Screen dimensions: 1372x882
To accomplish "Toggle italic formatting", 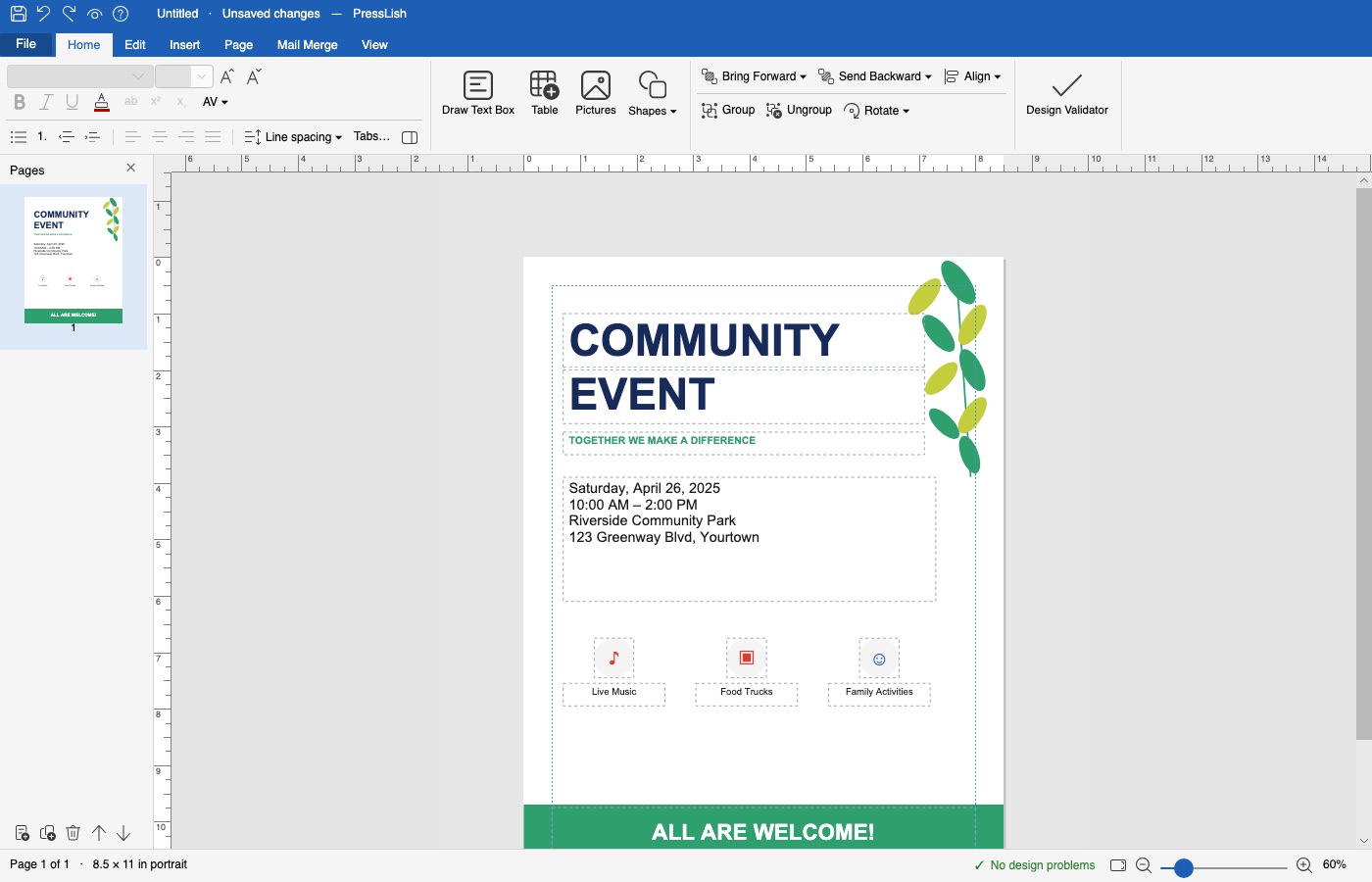I will coord(45,102).
